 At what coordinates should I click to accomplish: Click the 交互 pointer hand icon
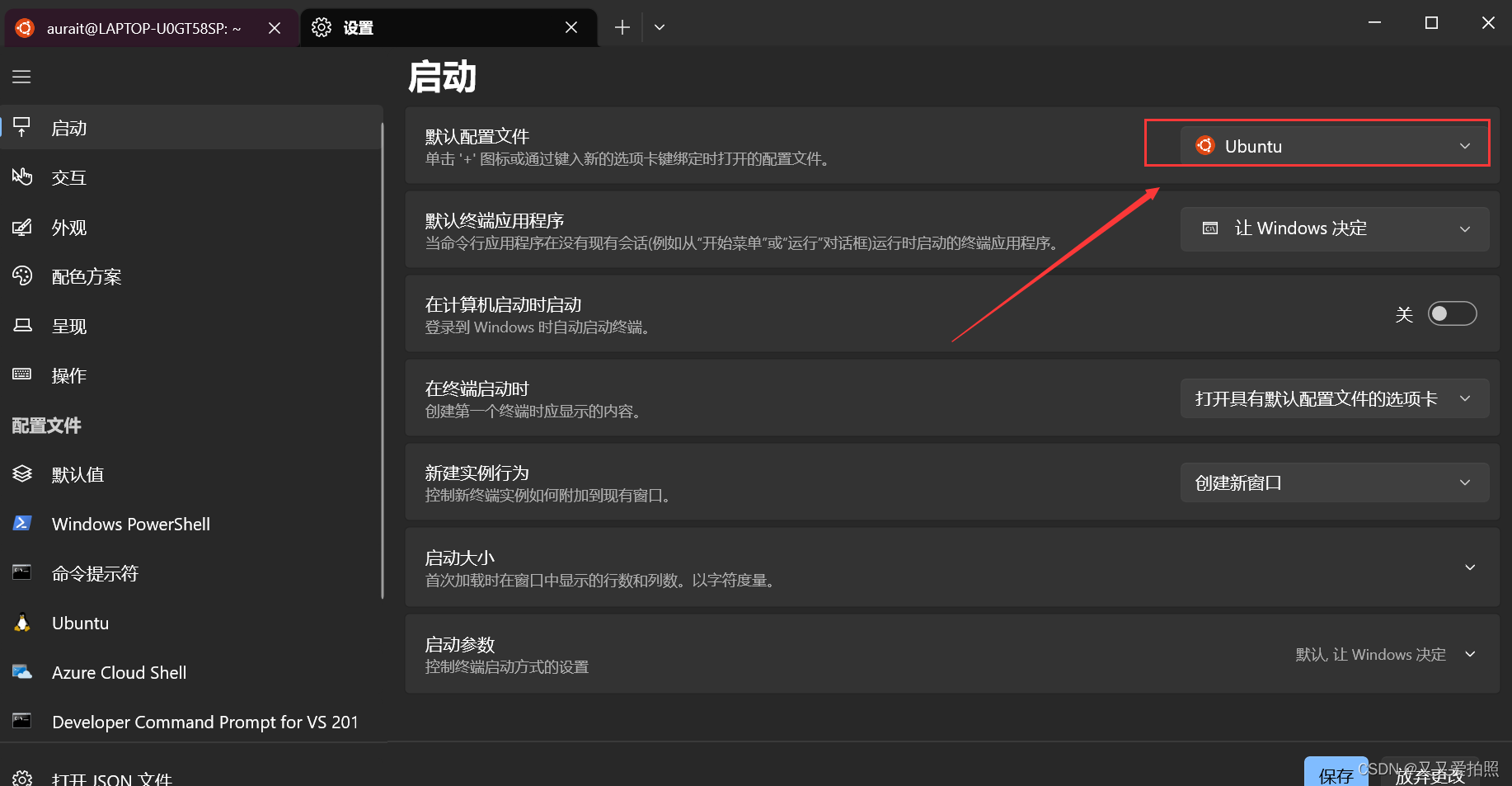click(x=22, y=176)
